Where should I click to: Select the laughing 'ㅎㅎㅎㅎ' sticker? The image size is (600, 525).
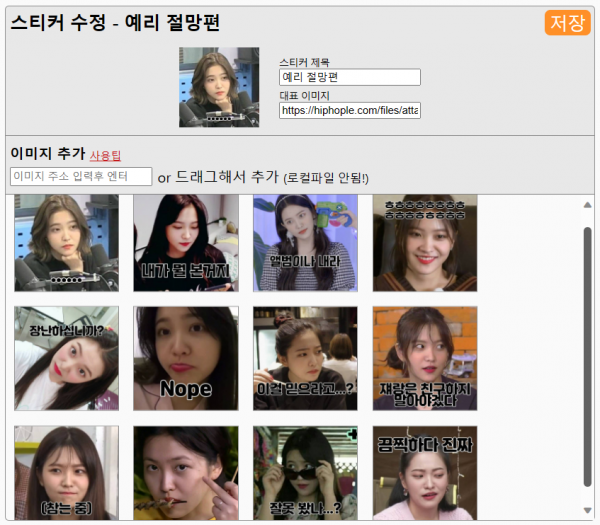[x=425, y=243]
